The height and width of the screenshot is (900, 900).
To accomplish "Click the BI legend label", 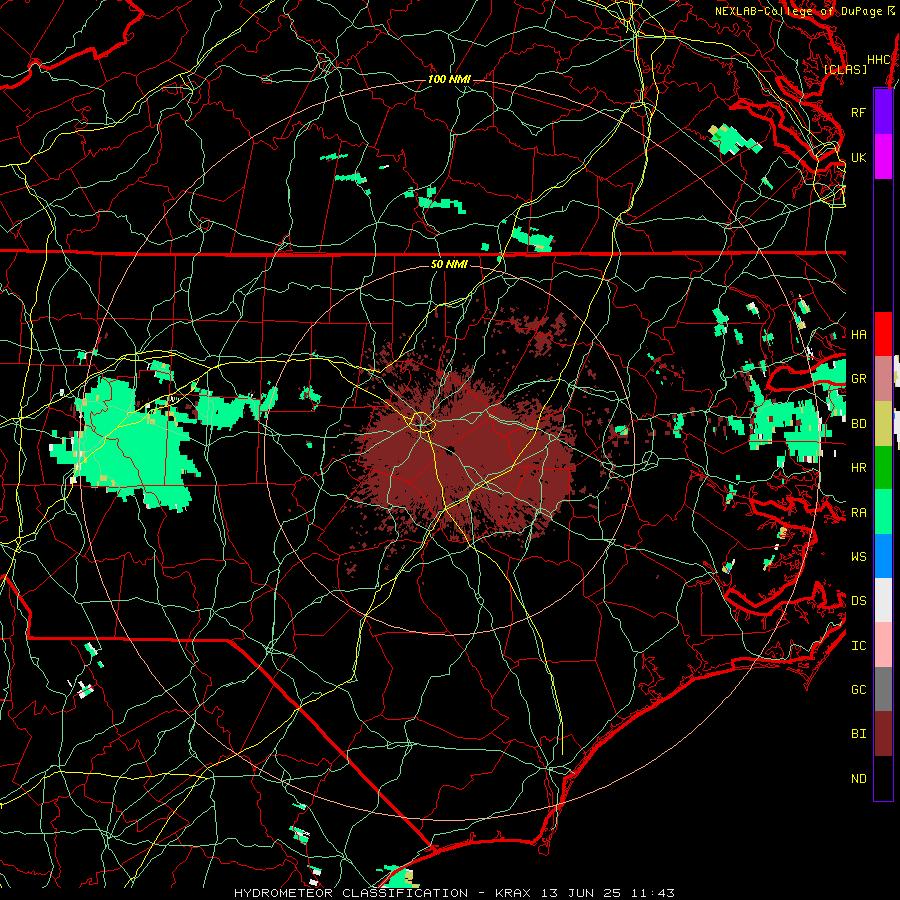I will pos(858,734).
